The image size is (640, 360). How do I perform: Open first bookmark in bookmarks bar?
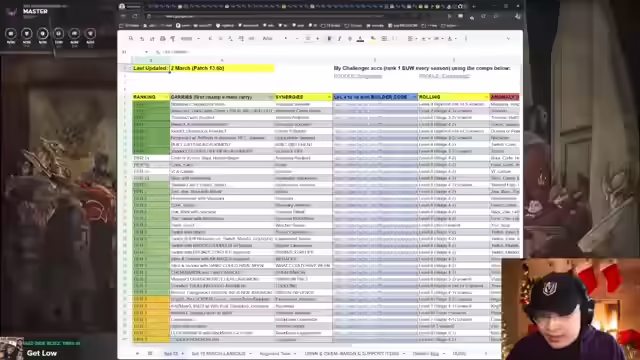pos(129,25)
